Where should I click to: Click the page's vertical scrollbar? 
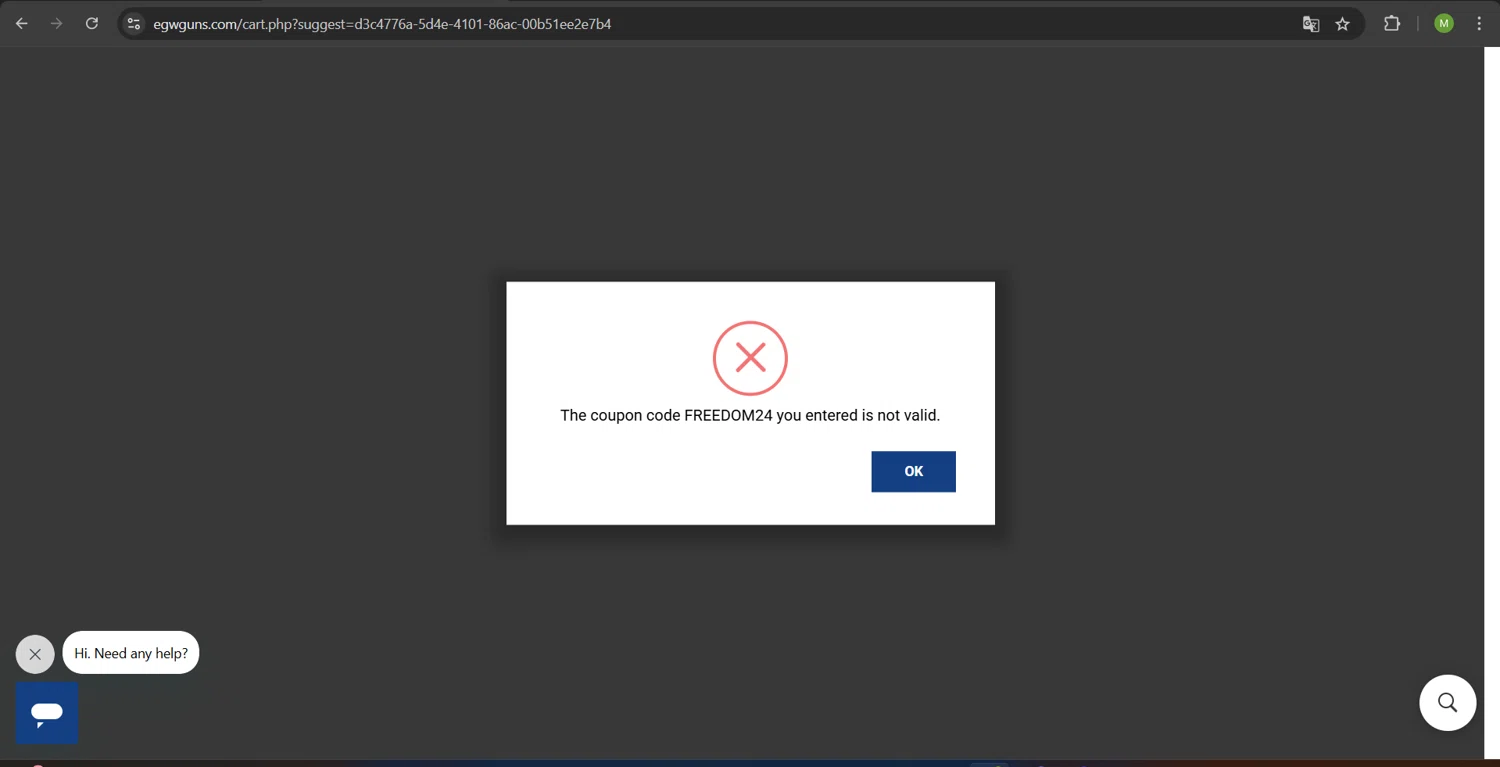1492,403
